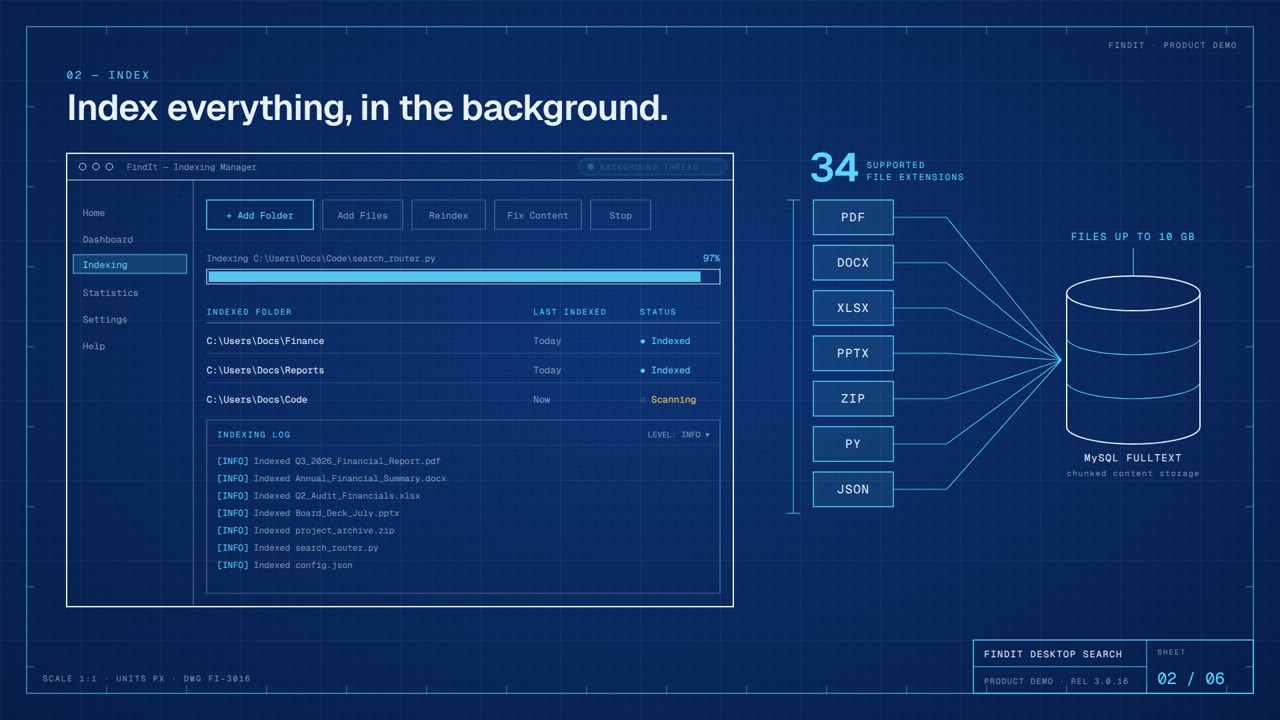Click log entry Board_Deck_July.pptx

pyautogui.click(x=308, y=513)
